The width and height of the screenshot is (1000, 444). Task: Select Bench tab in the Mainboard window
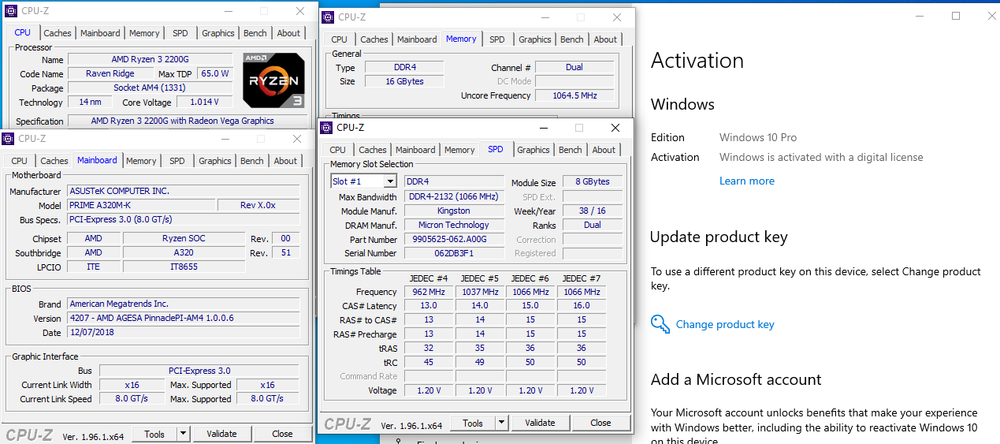(252, 161)
